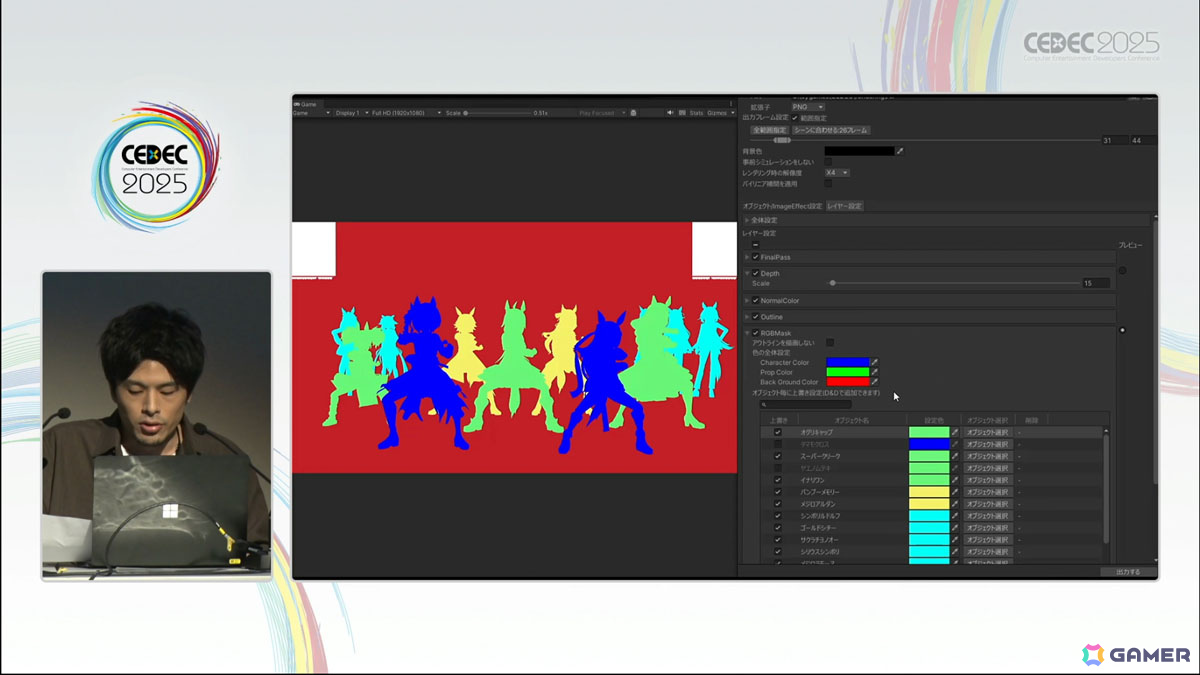Switch to オブジェクト/ImageEffect設定 tab

(782, 206)
